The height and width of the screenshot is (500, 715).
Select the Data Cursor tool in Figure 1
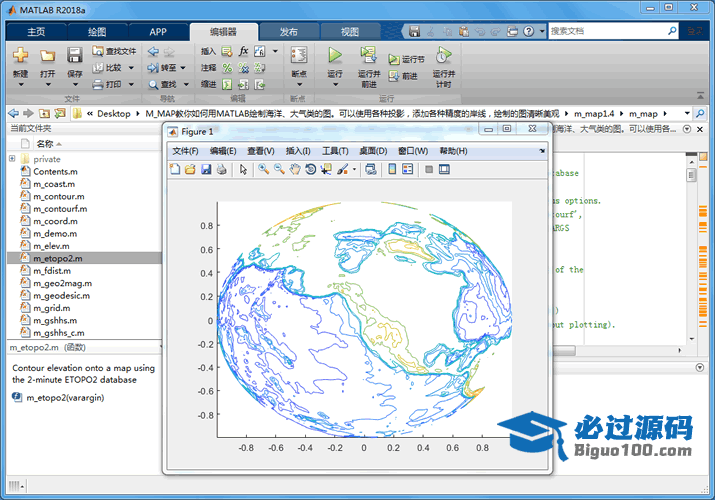[x=326, y=169]
